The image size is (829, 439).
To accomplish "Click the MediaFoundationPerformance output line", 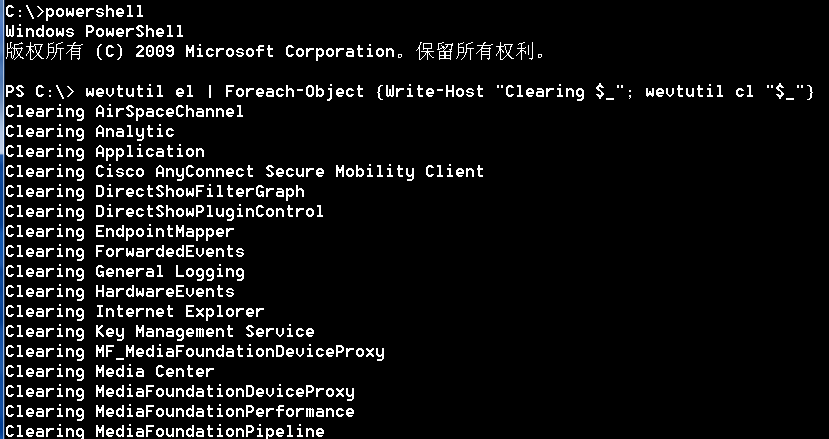I will (179, 411).
